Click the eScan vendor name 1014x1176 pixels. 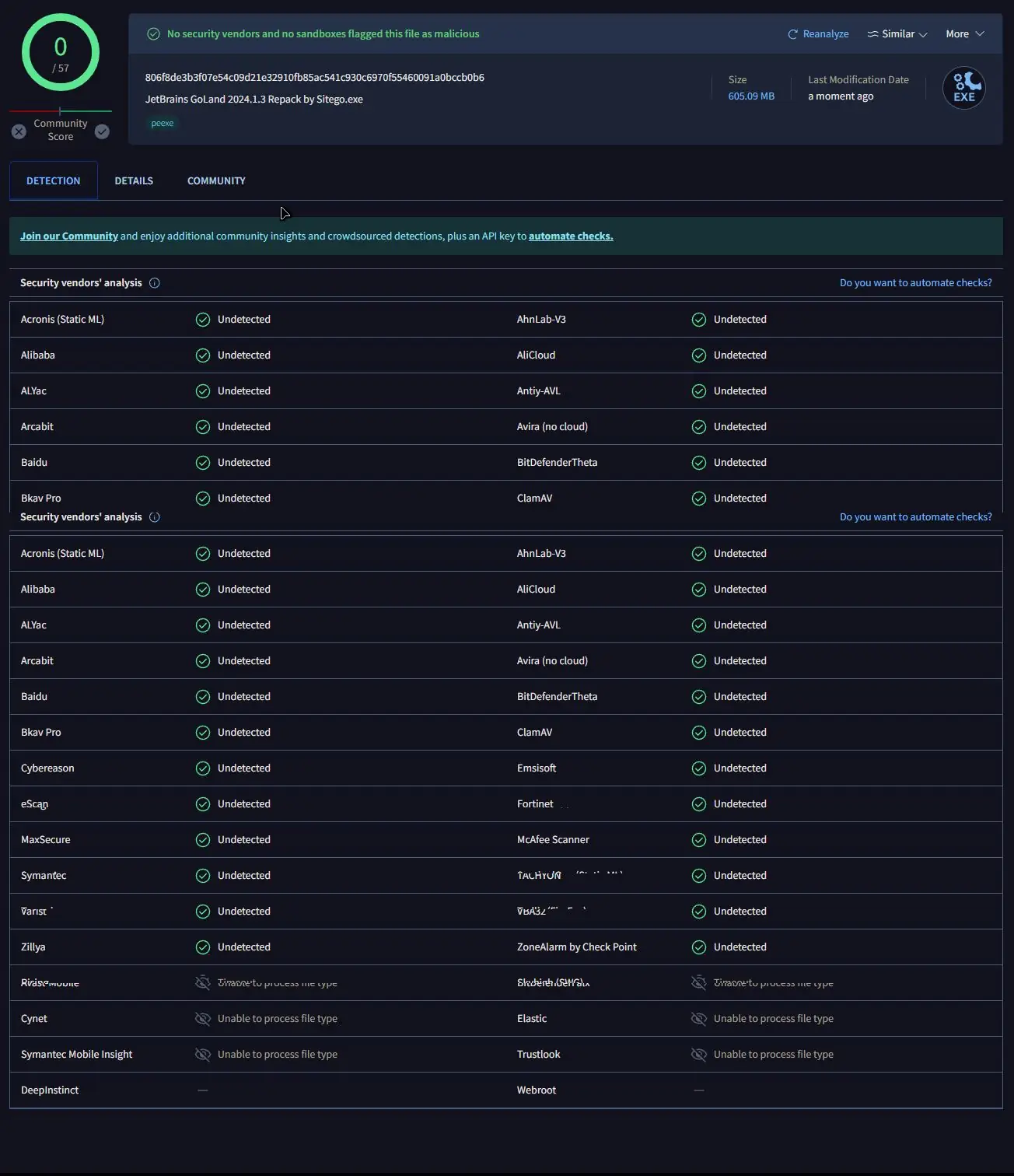point(34,804)
